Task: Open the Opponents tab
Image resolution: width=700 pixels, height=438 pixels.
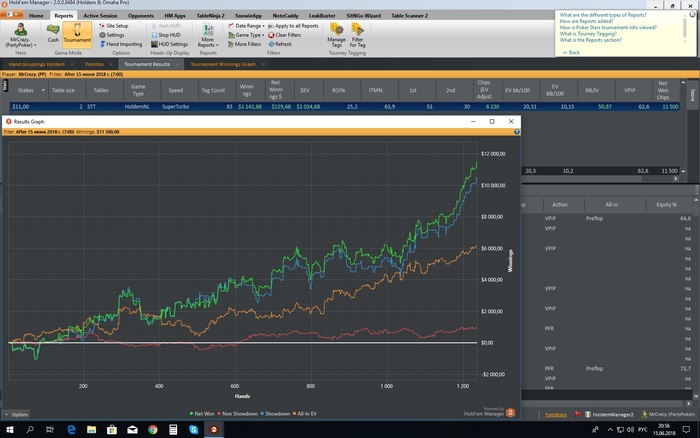Action: point(141,16)
